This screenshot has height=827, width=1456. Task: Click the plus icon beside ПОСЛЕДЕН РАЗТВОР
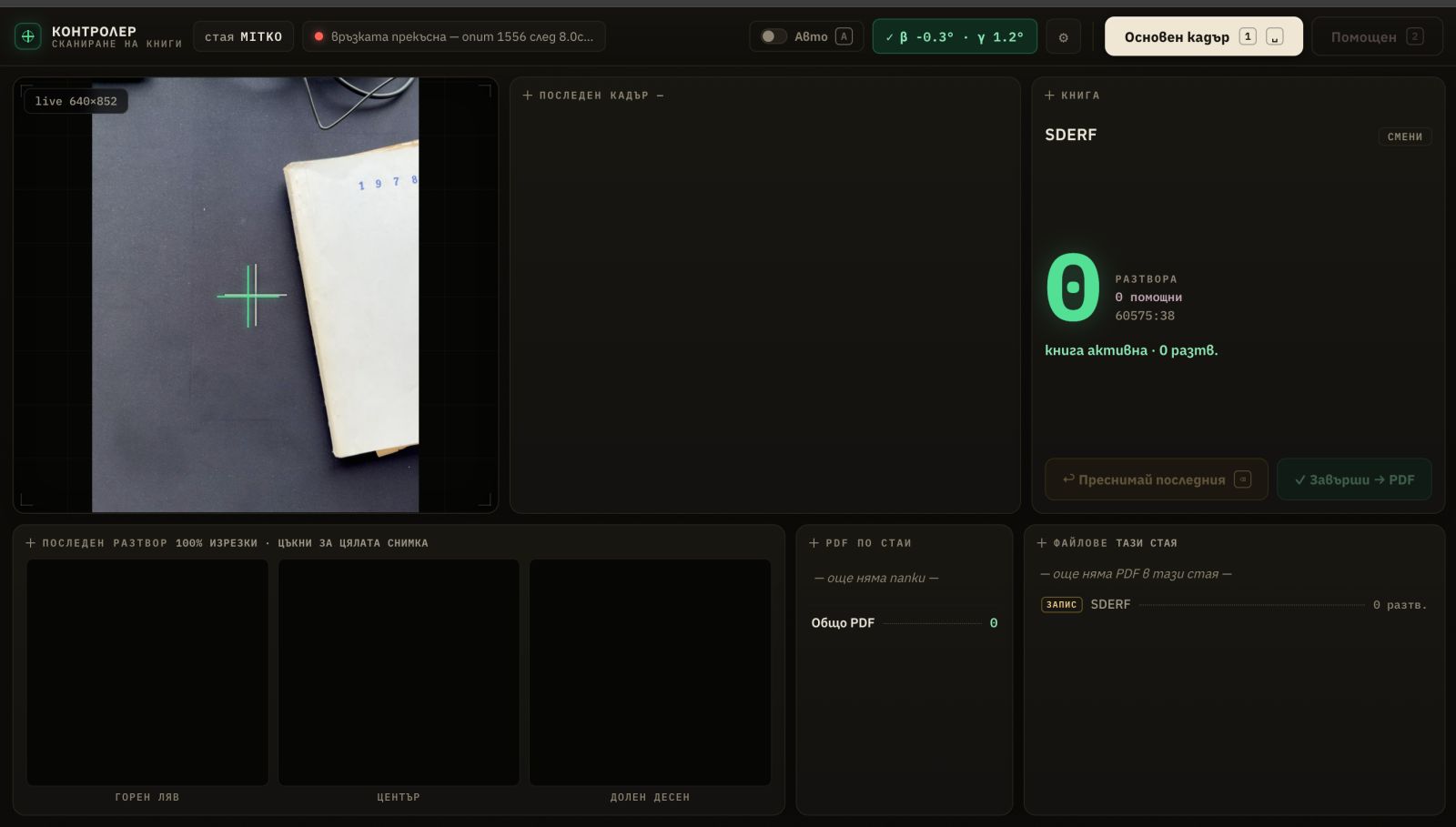tap(30, 543)
